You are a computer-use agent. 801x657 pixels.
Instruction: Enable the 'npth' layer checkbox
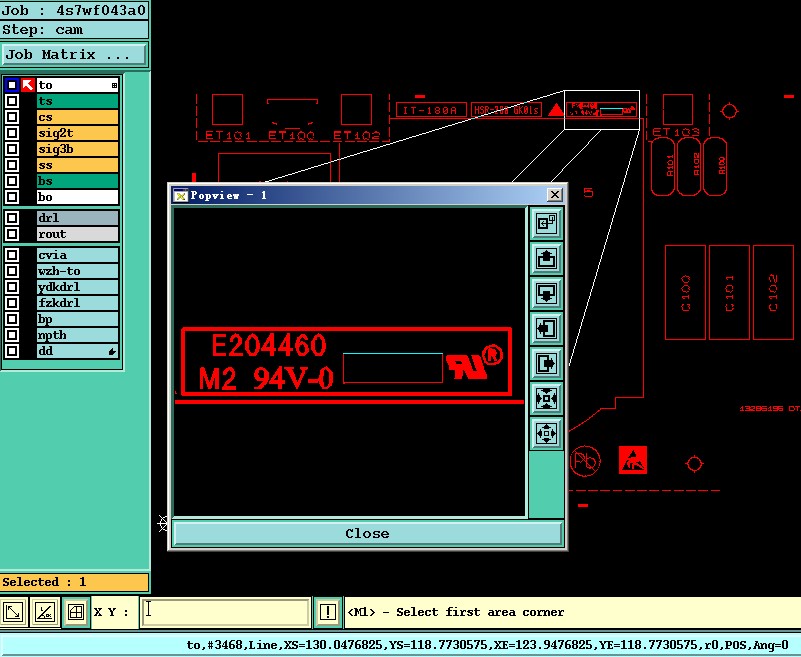12,335
